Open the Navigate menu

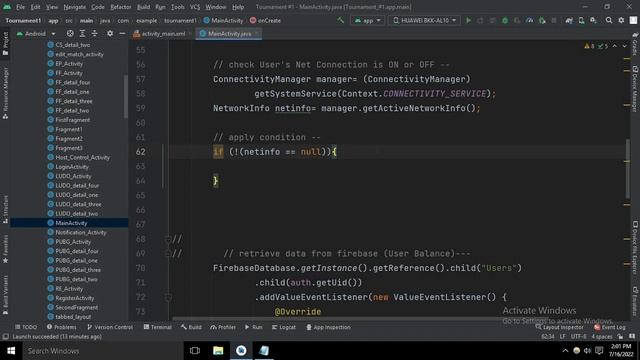click(x=75, y=7)
